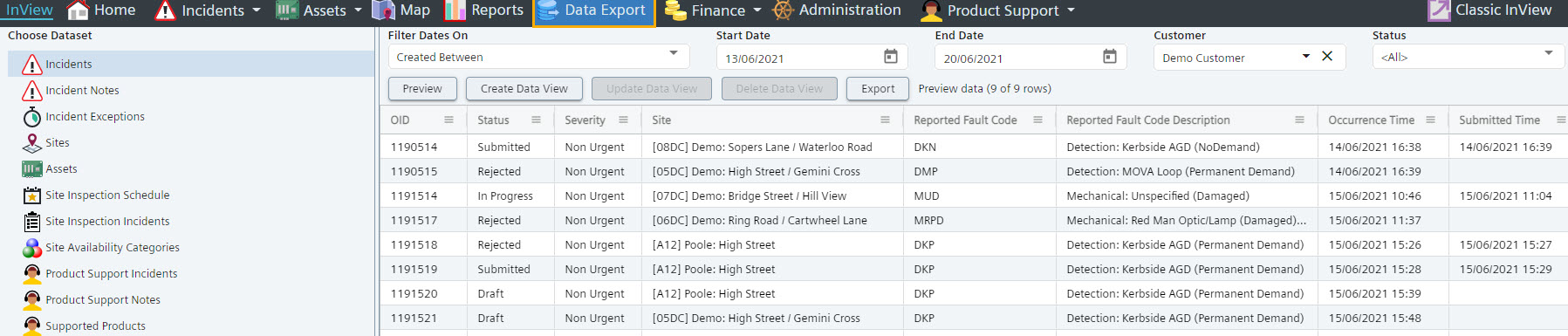
Task: Open Occurrence Time column menu icon
Action: (x=1430, y=120)
